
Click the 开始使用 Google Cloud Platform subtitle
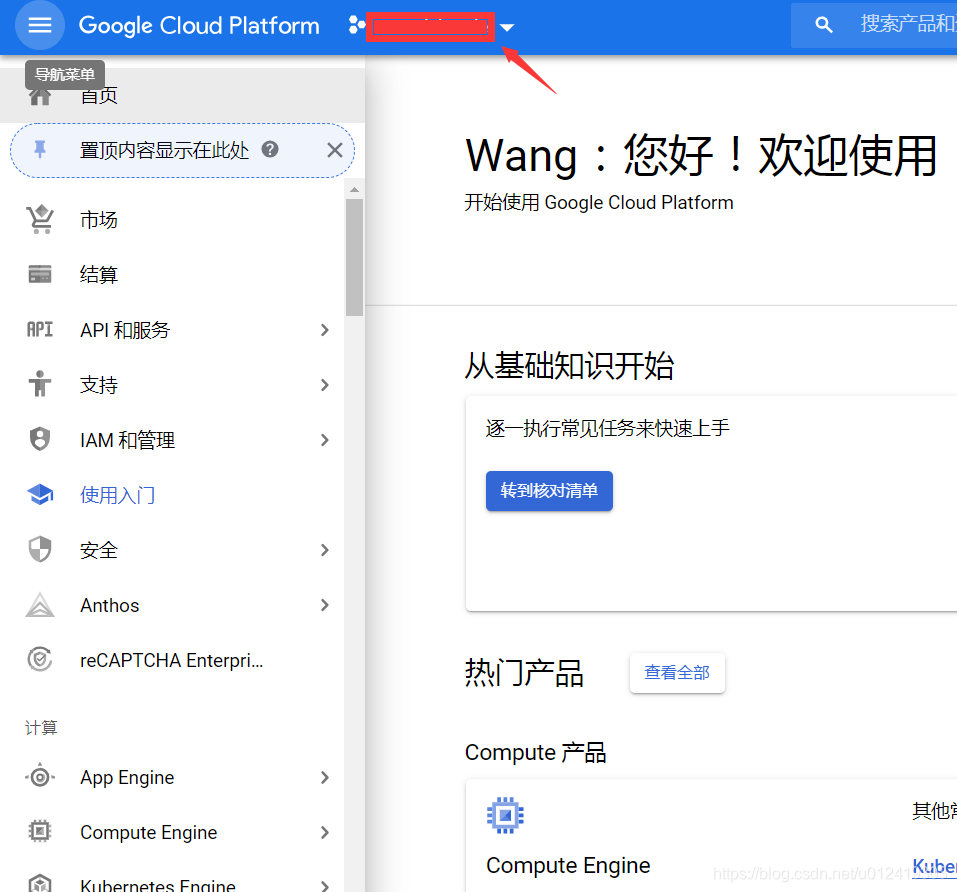(x=599, y=202)
